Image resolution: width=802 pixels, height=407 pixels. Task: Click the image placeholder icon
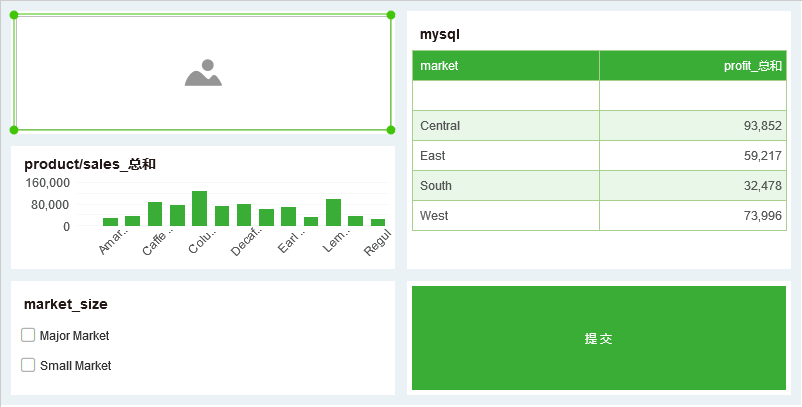202,73
